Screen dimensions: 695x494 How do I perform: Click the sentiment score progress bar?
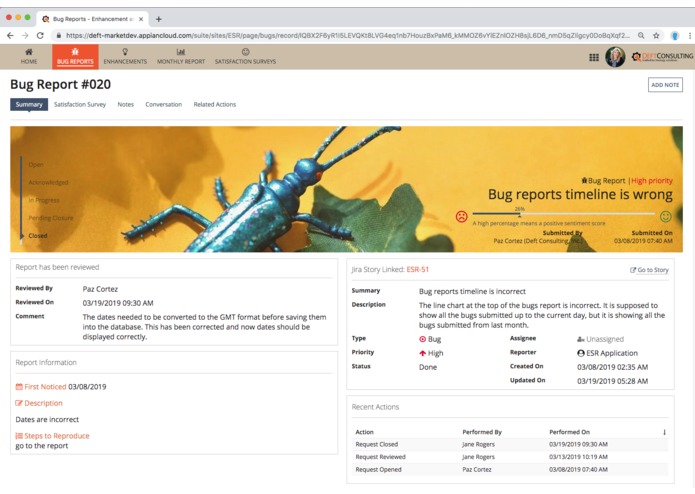(563, 214)
